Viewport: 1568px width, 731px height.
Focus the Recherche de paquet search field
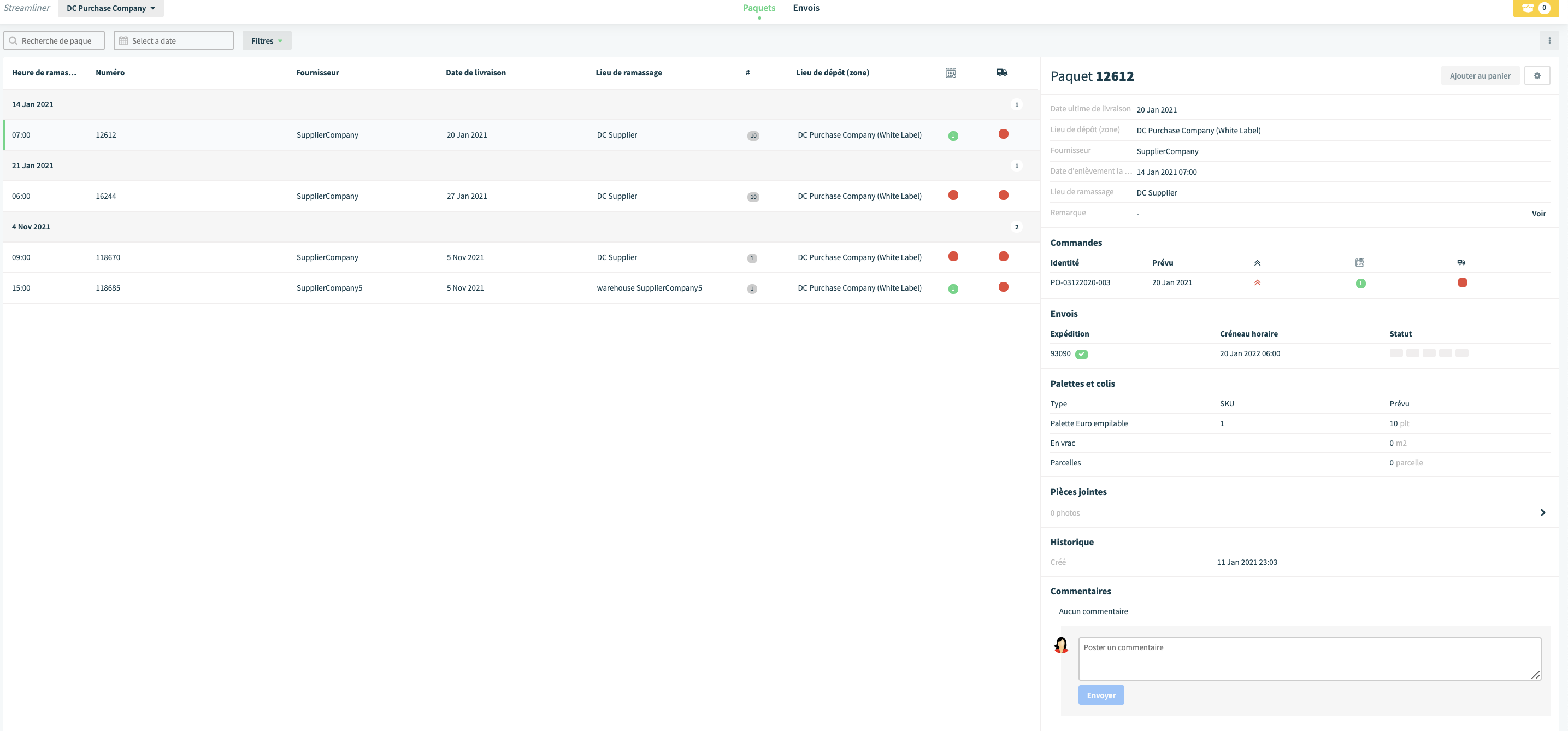54,41
